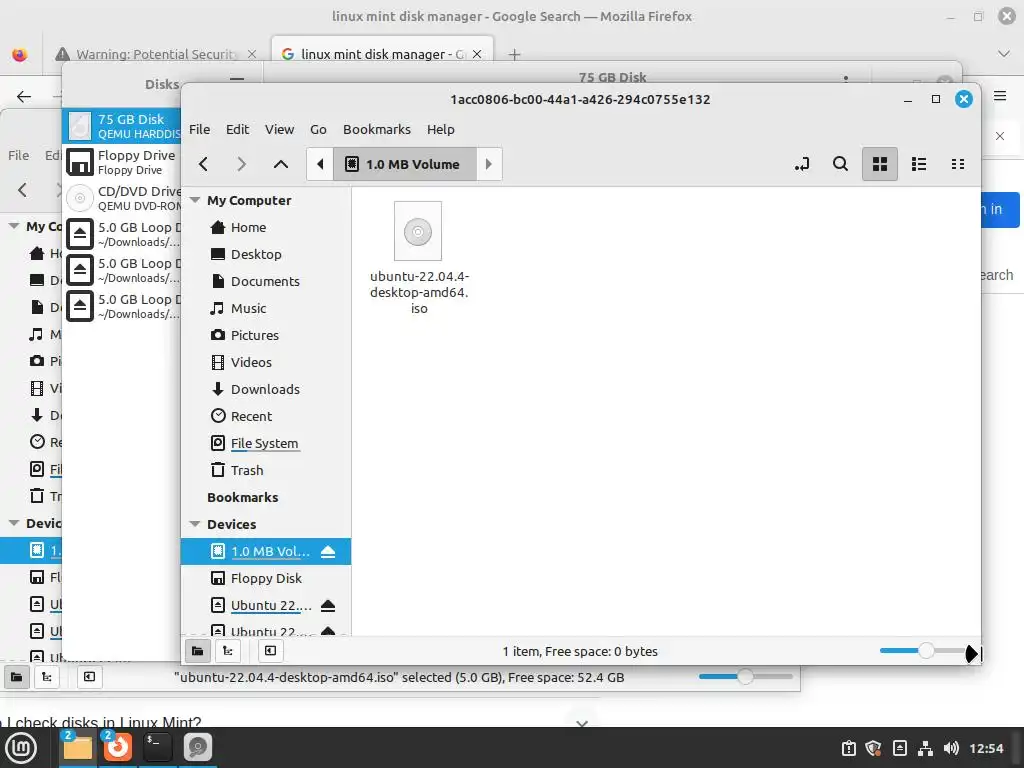List all Firefox tabs dropdown
The height and width of the screenshot is (768, 1024).
pos(1004,54)
